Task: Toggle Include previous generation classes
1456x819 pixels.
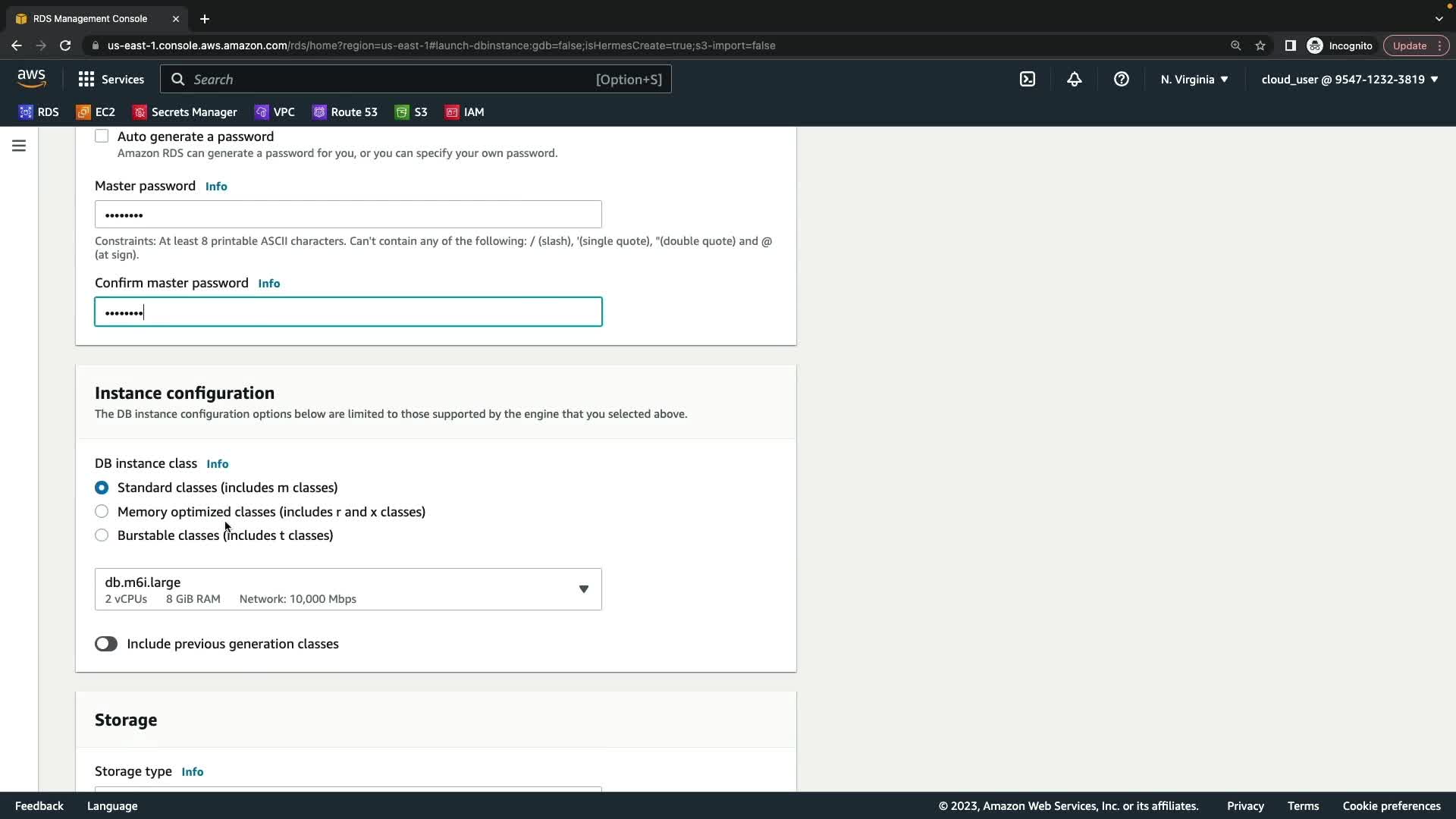Action: point(106,644)
